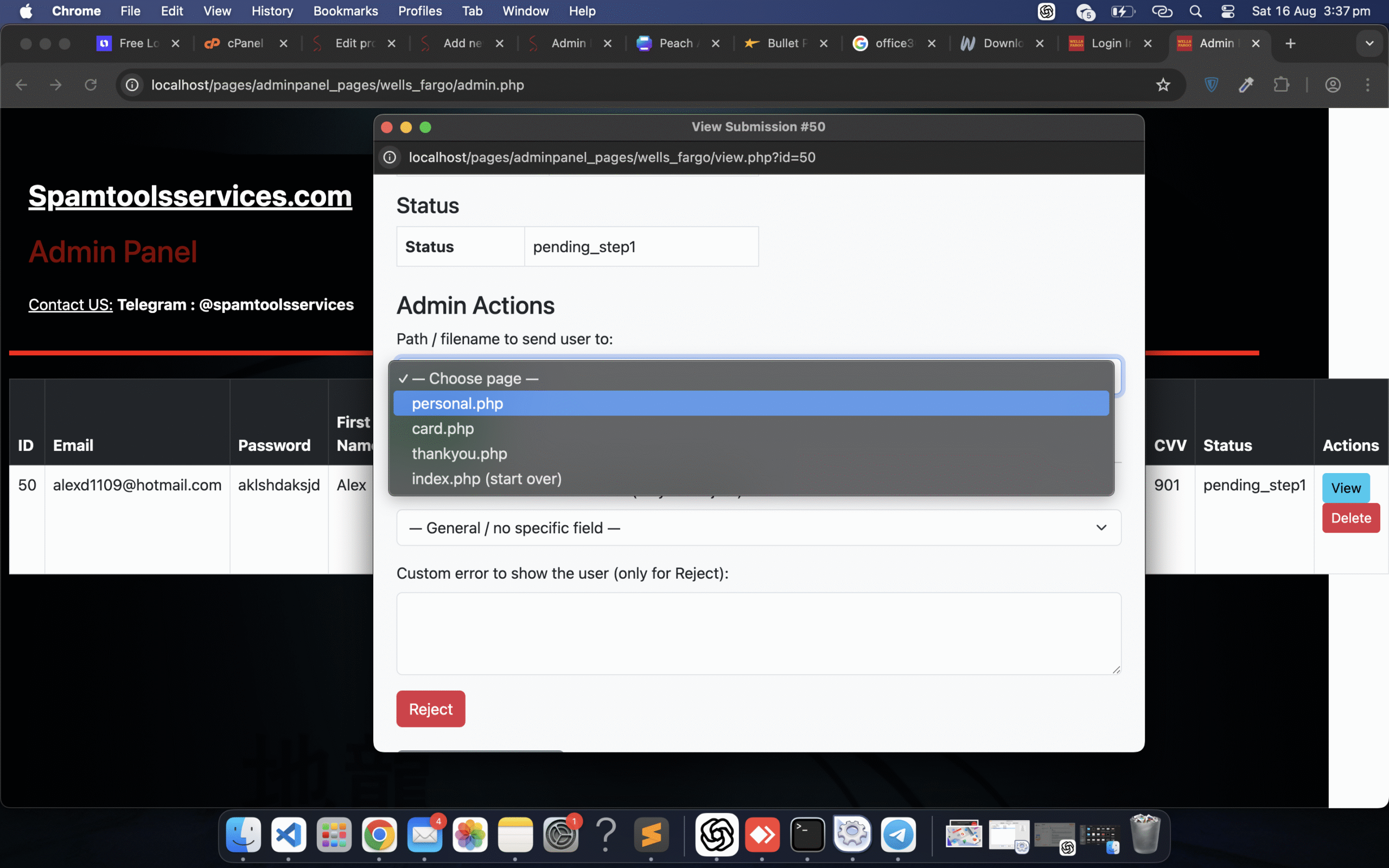Viewport: 1389px width, 868px height.
Task: Click the custom error textarea
Action: [x=759, y=633]
